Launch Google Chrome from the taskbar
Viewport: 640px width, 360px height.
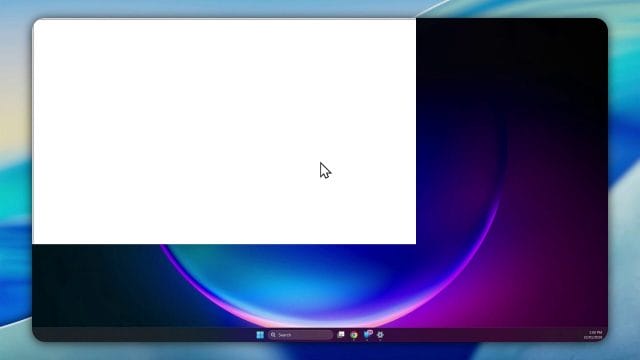coord(354,335)
